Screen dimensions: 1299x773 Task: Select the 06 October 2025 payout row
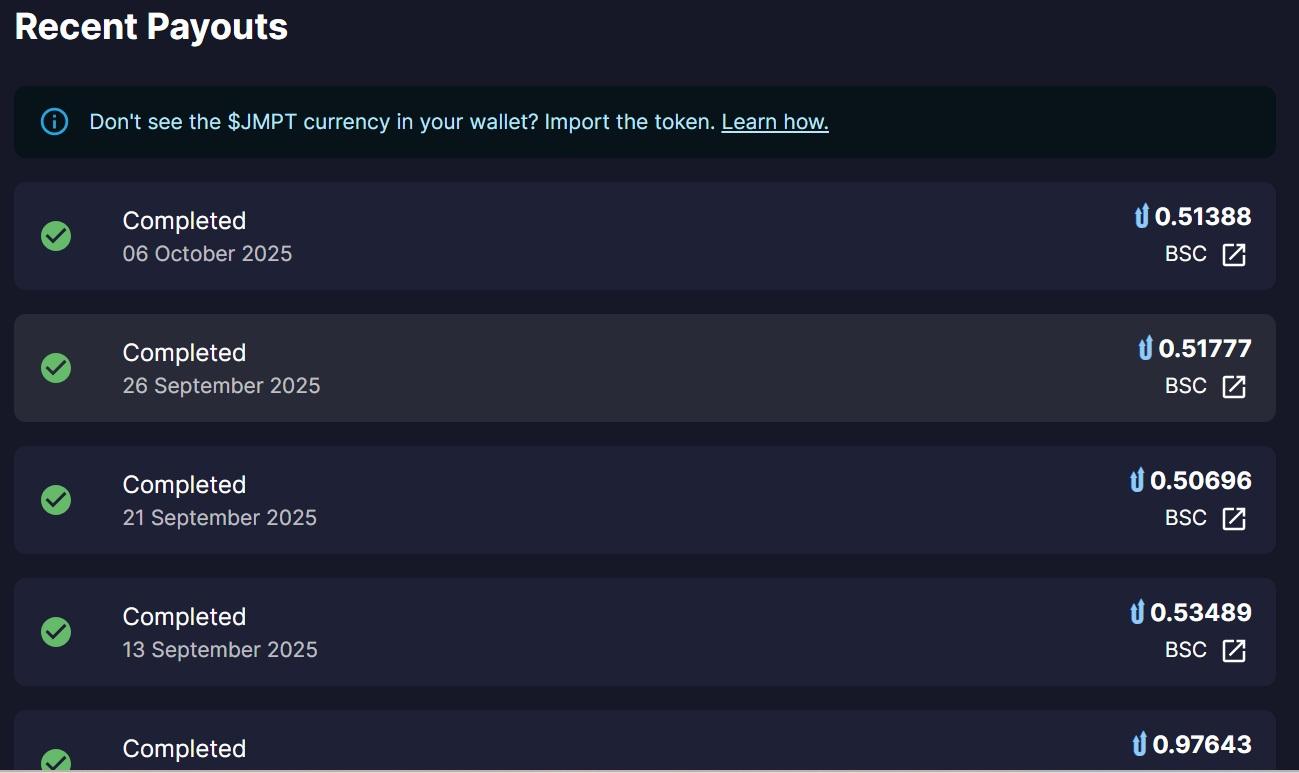click(x=640, y=236)
